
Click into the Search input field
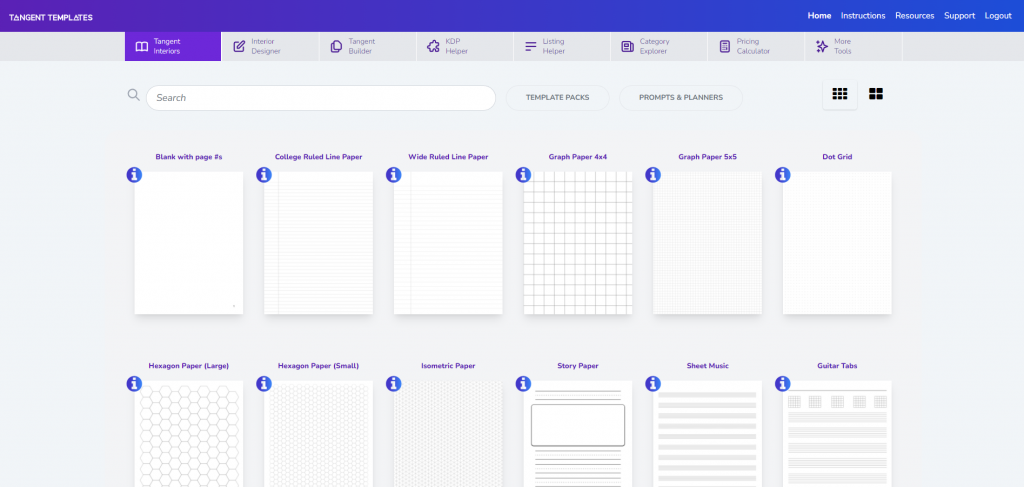320,98
